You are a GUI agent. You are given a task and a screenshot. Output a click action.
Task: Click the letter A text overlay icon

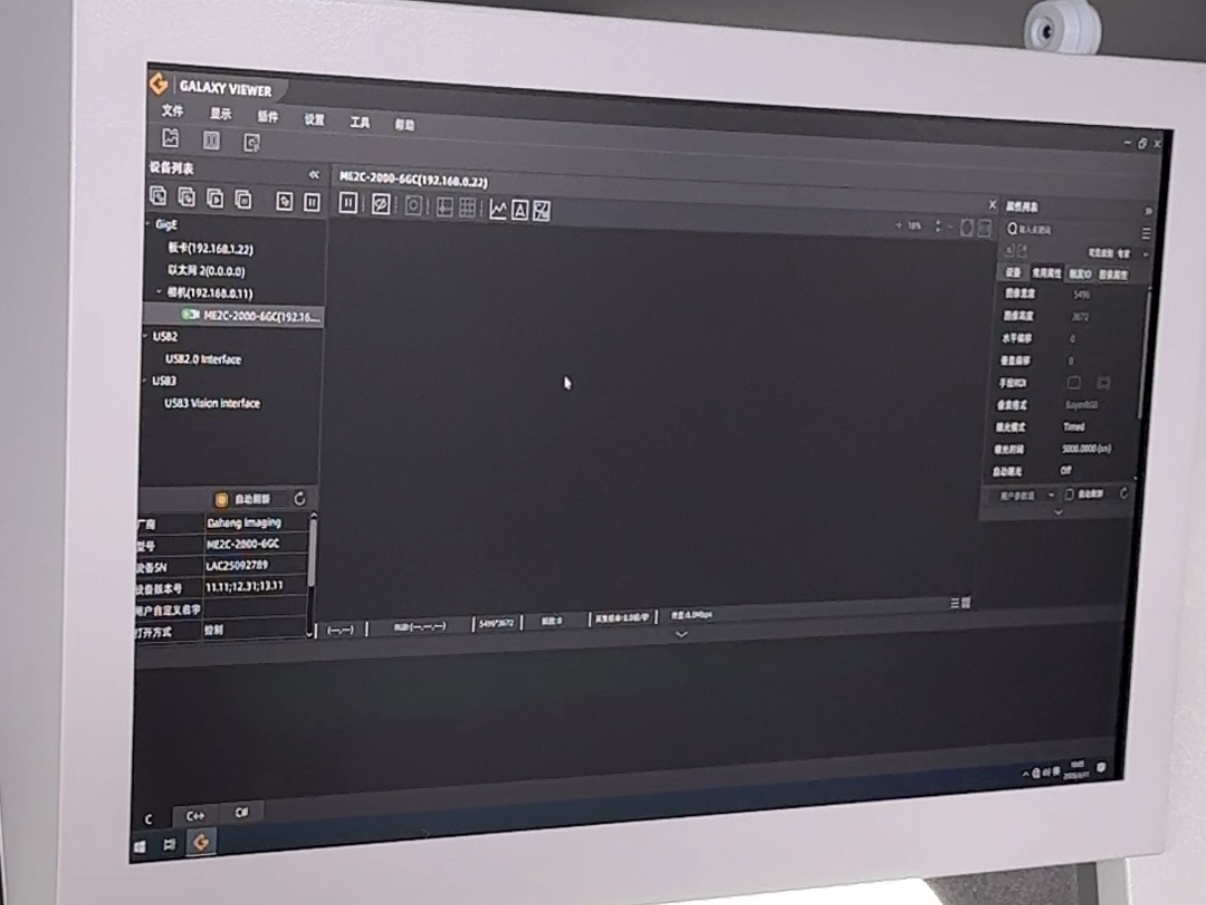click(x=520, y=210)
